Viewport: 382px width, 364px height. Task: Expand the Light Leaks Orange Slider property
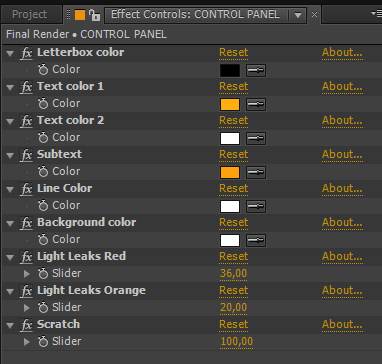coord(27,308)
